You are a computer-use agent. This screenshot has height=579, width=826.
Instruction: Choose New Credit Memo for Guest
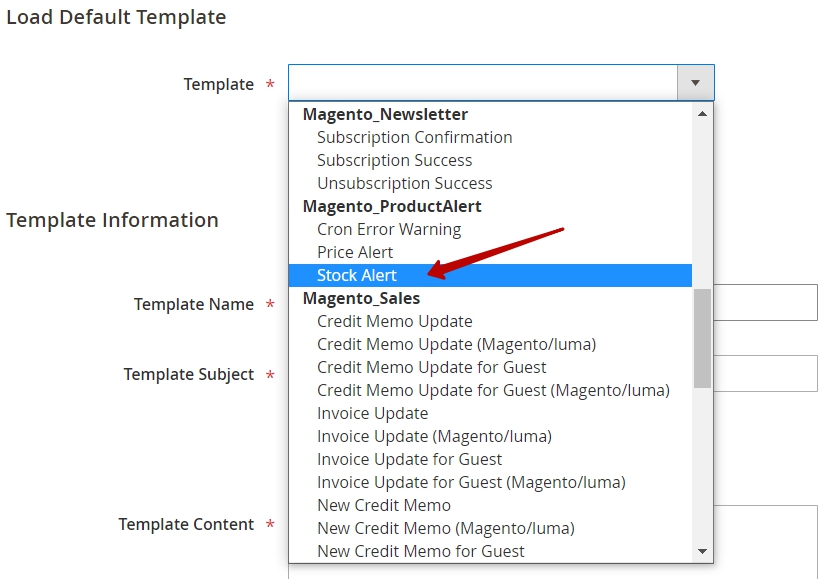coord(490,552)
